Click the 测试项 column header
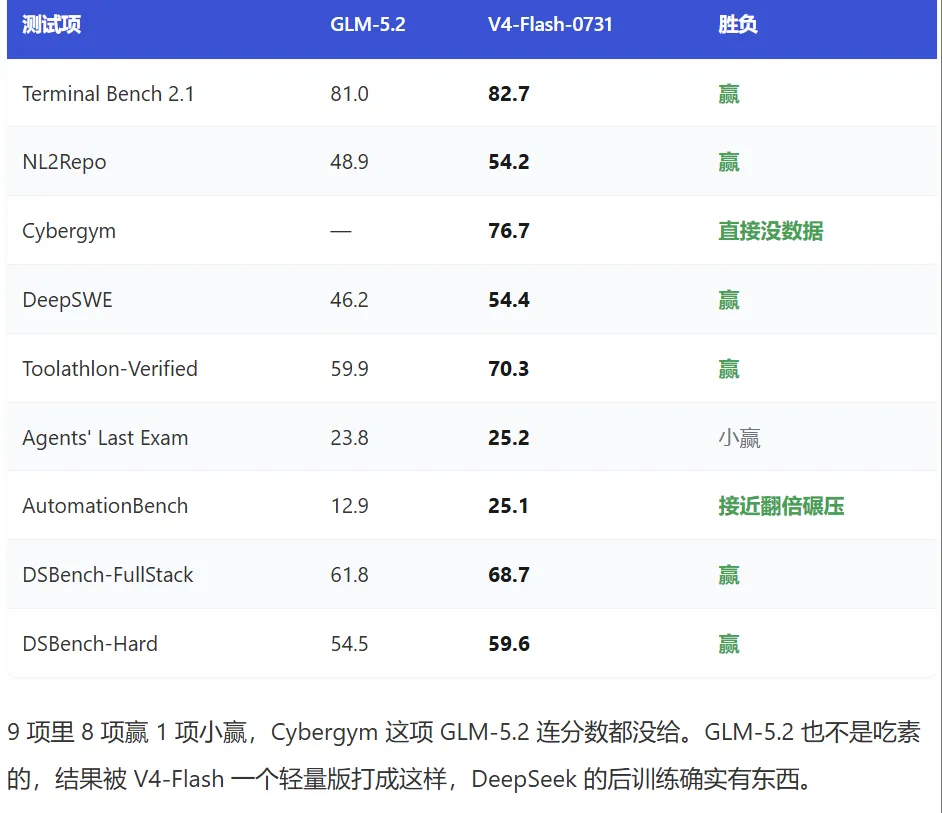The width and height of the screenshot is (942, 813). click(52, 25)
